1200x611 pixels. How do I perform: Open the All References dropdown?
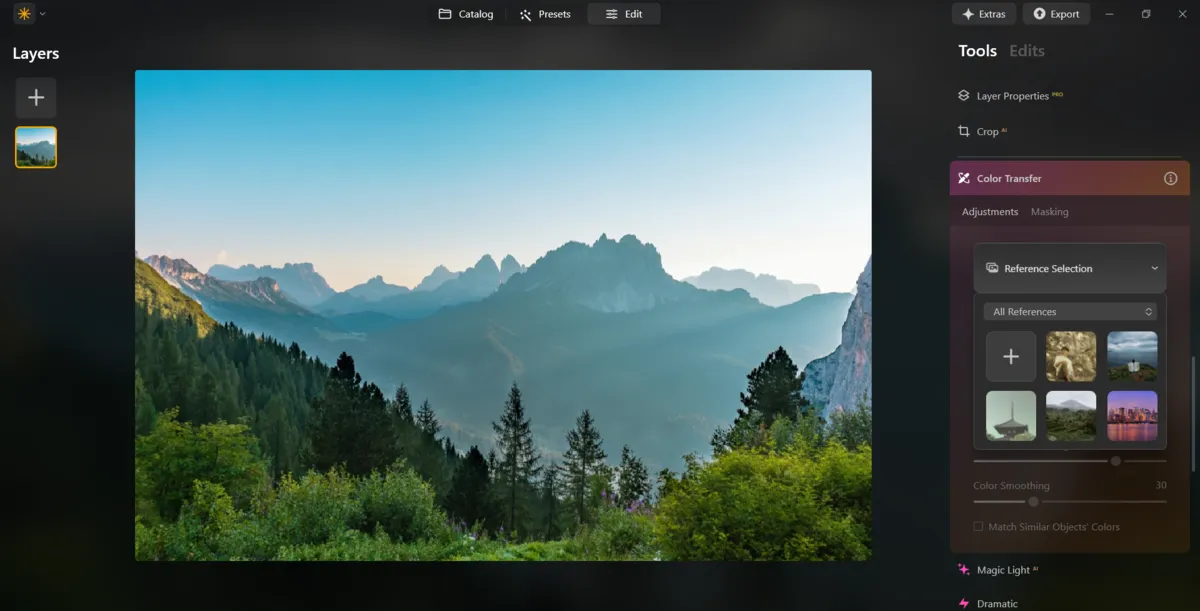(x=1070, y=311)
